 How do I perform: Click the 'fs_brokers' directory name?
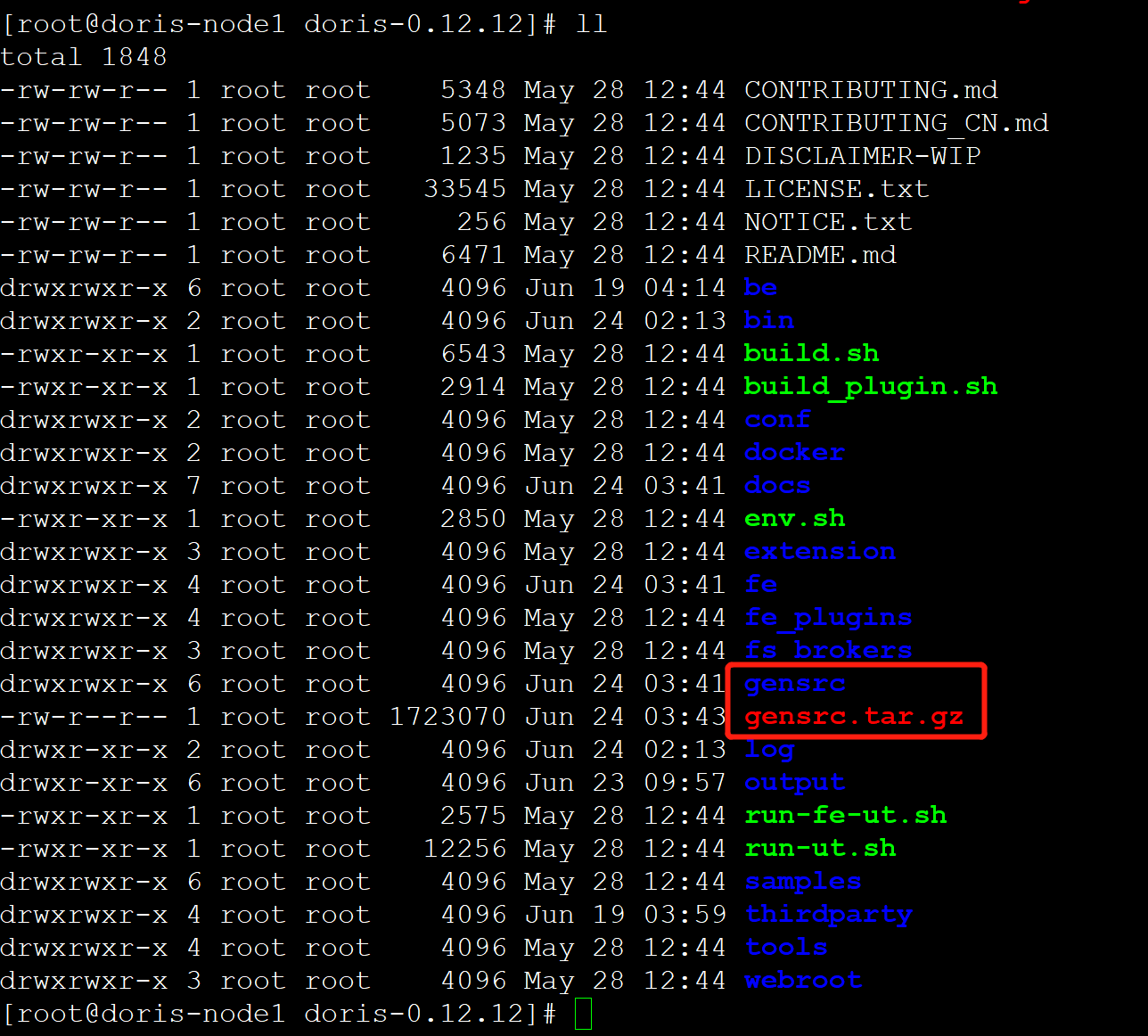pyautogui.click(x=829, y=651)
